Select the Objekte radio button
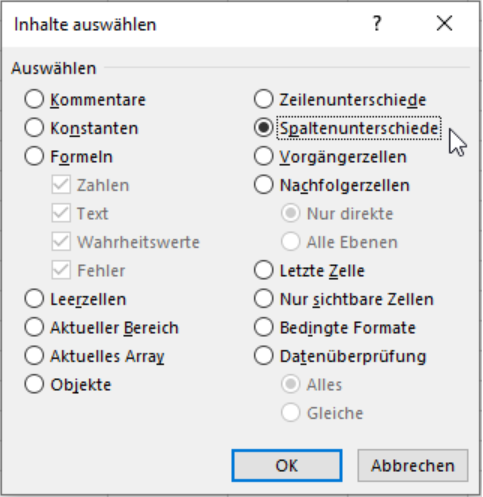483x497 pixels. tap(34, 384)
